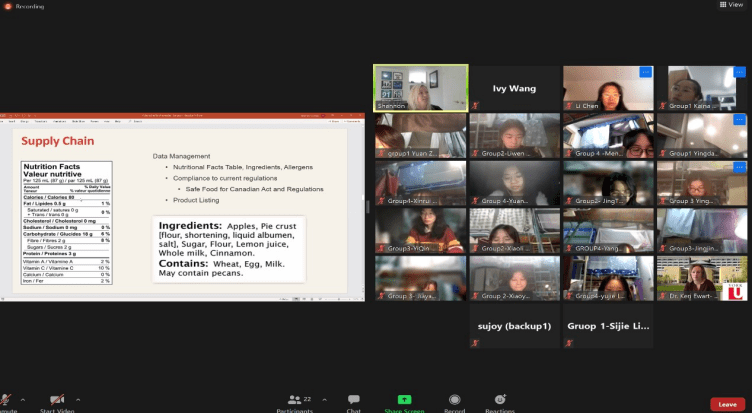Open the View layout menu
Image resolution: width=753 pixels, height=413 pixels.
735,5
